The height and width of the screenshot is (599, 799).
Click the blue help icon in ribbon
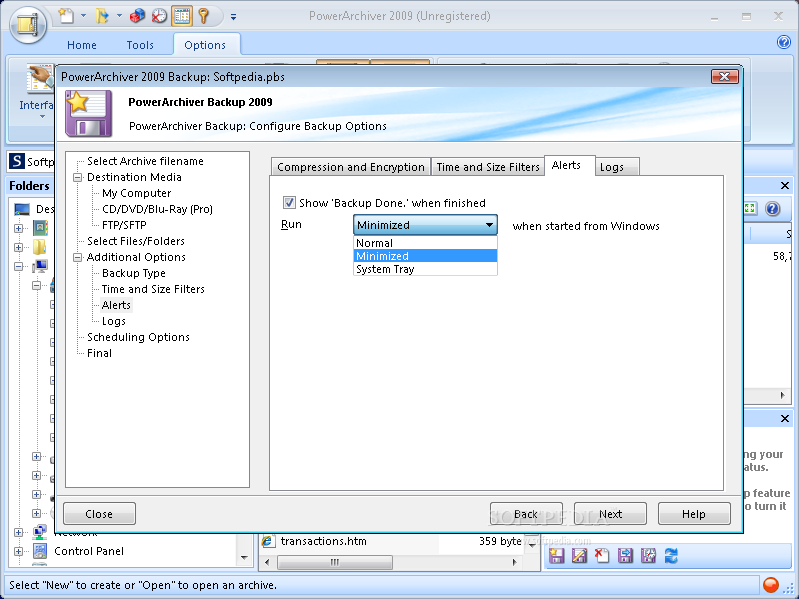point(783,42)
